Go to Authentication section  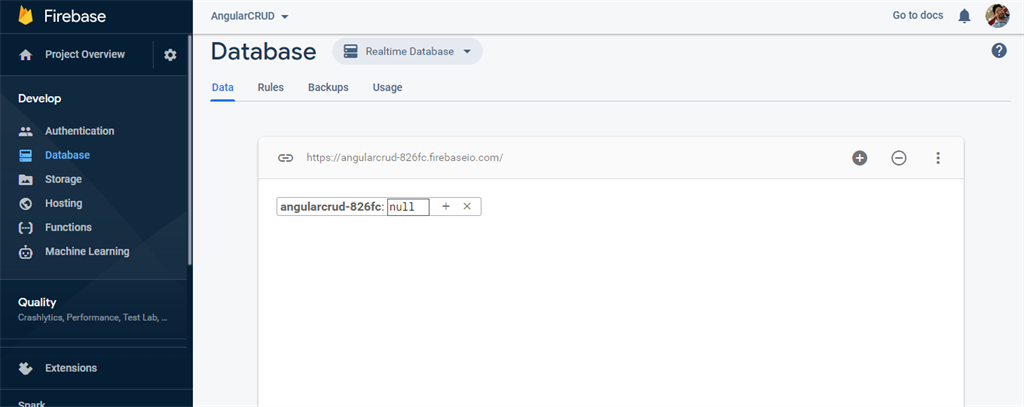pyautogui.click(x=80, y=131)
